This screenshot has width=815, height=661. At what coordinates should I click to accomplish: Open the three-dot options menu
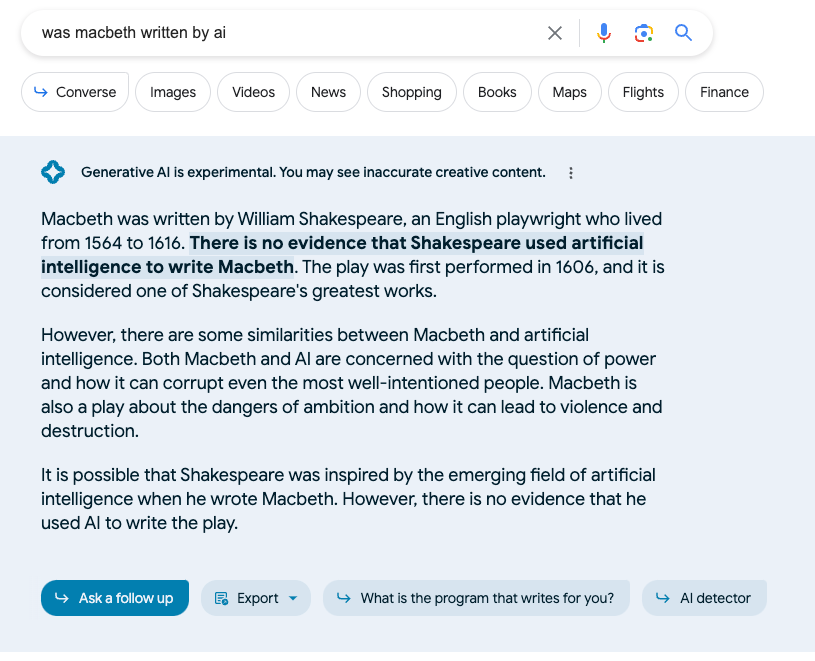click(571, 173)
